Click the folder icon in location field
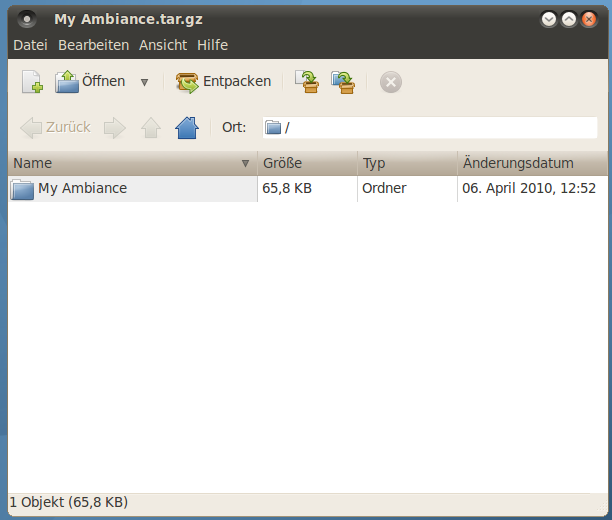612x520 pixels. (x=273, y=127)
